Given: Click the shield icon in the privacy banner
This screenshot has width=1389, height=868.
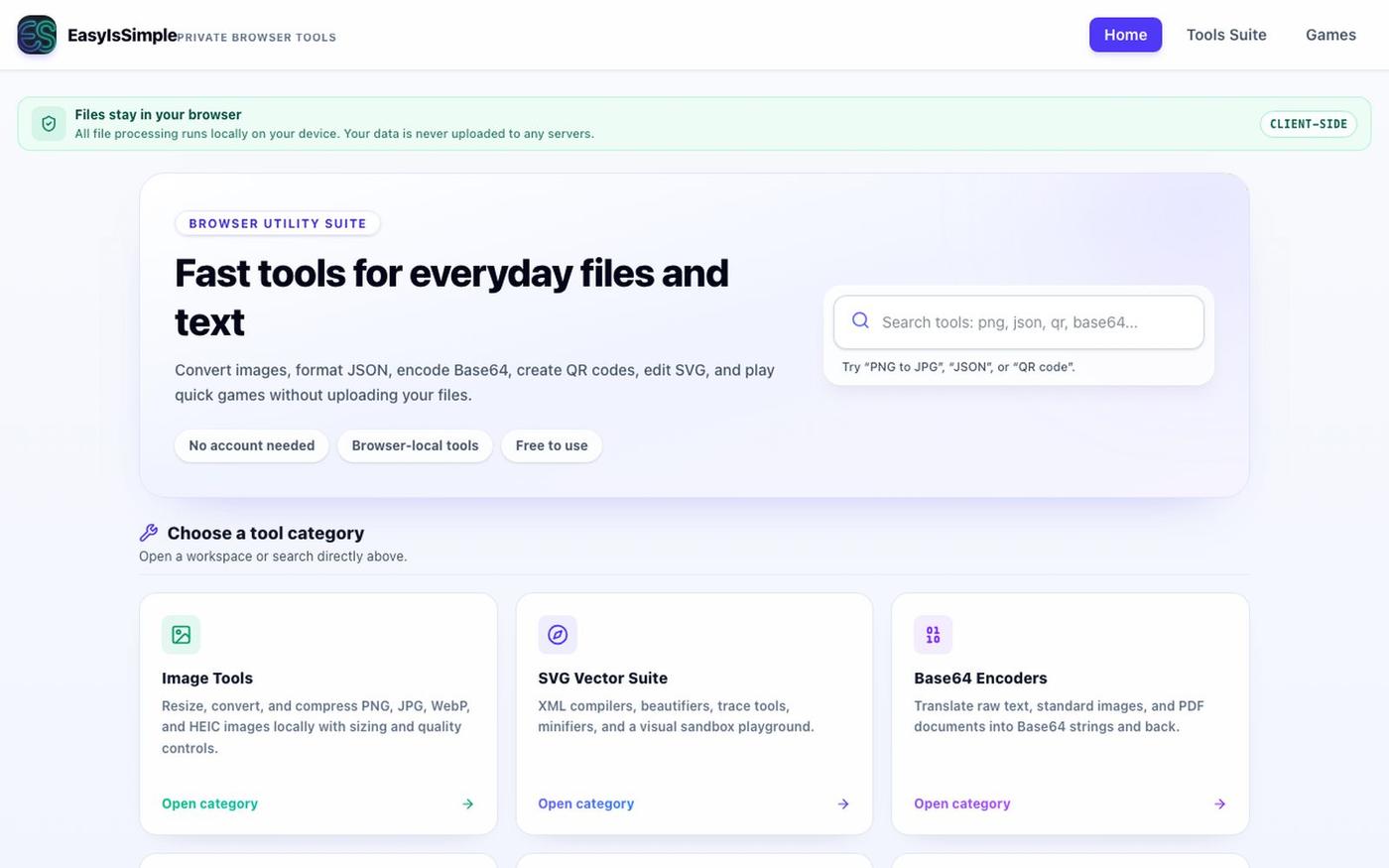Looking at the screenshot, I should point(49,124).
